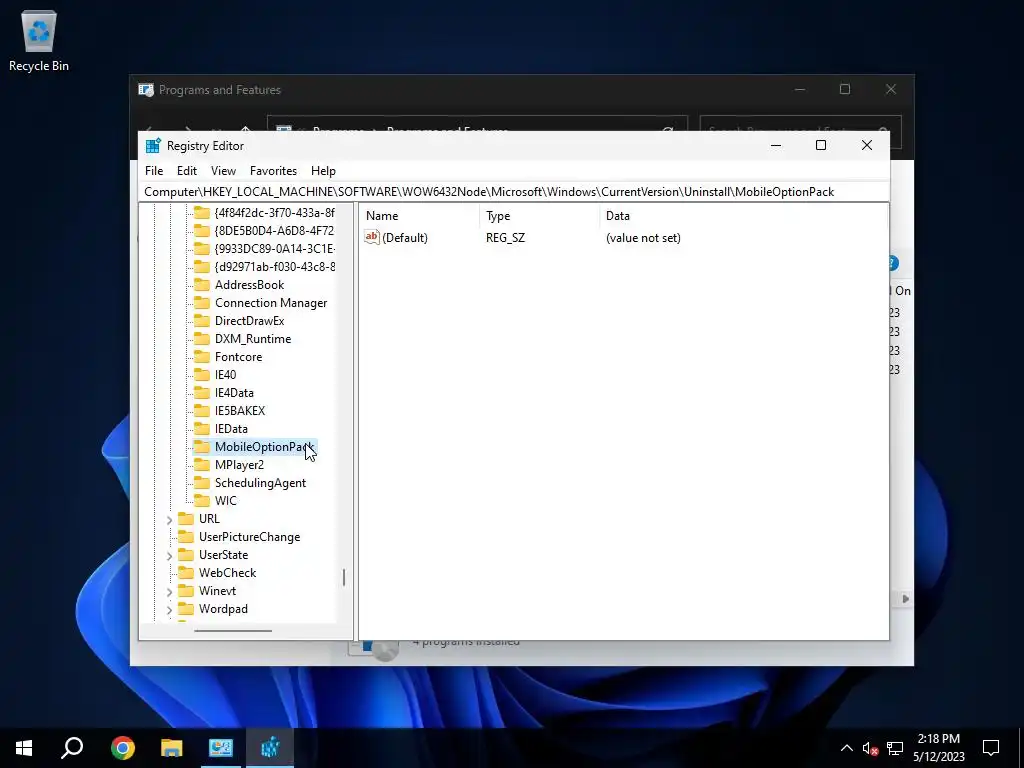Select the WebCheck key
1024x768 pixels.
(x=227, y=573)
